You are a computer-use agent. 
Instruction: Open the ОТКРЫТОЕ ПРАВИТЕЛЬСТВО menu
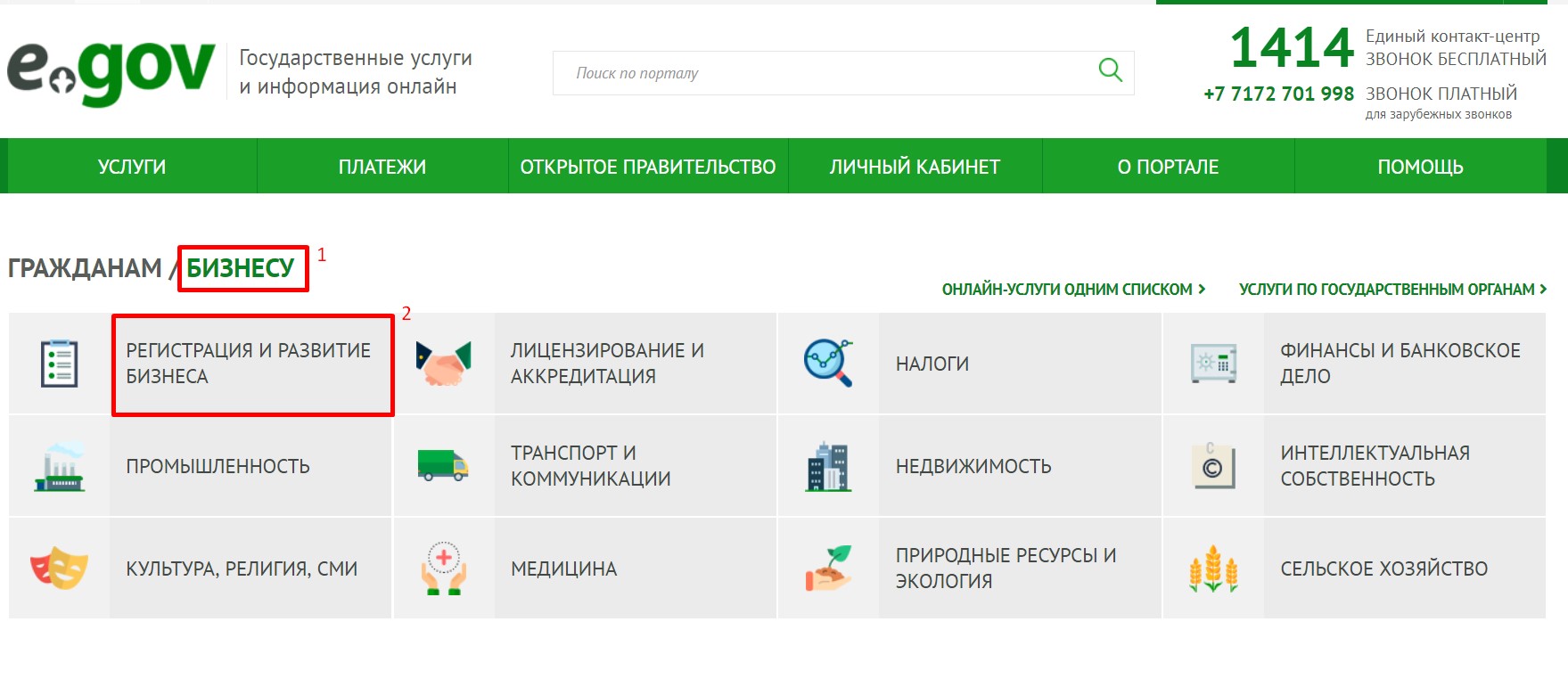click(x=648, y=167)
